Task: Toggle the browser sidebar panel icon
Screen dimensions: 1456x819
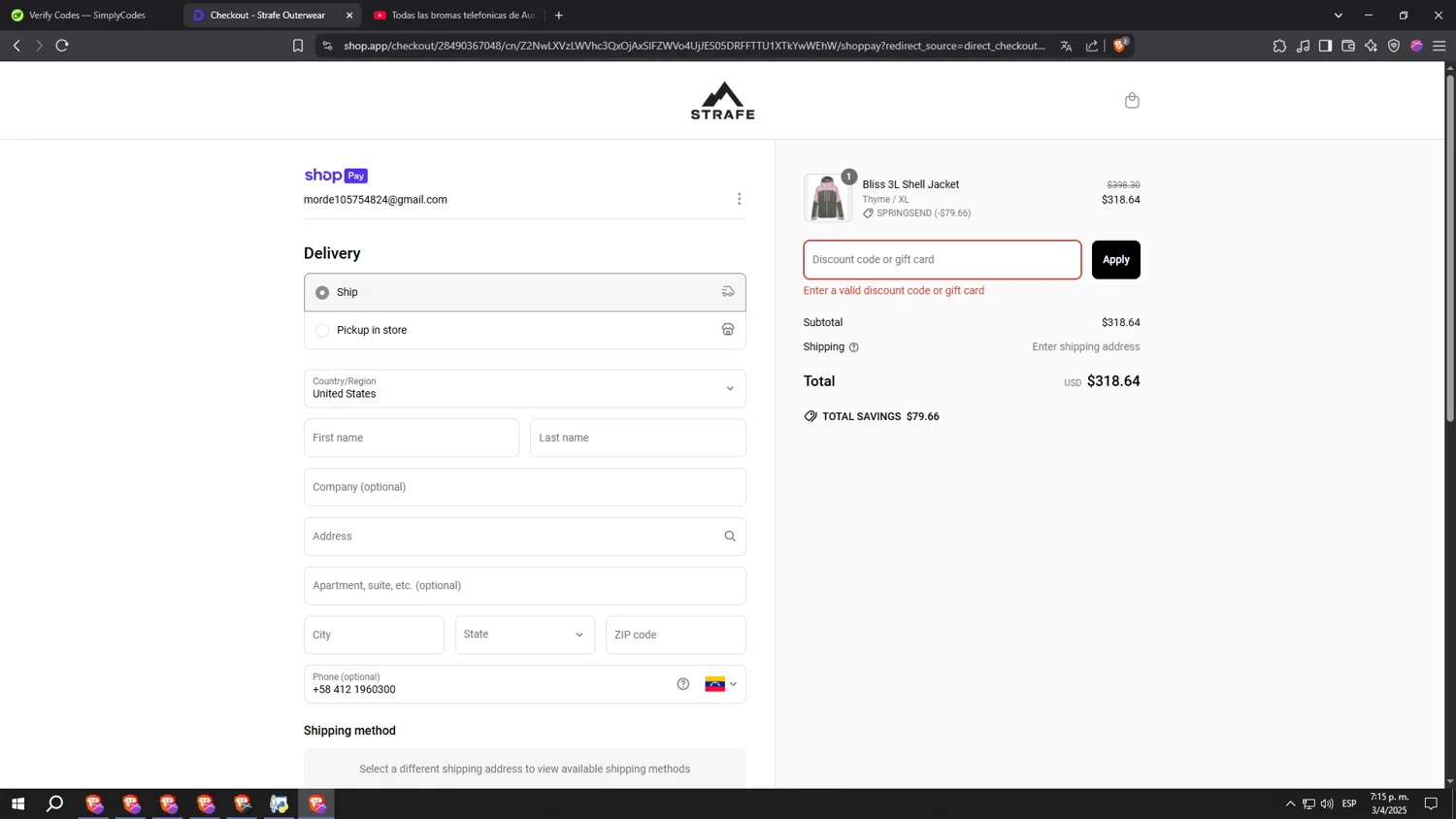Action: 1325,46
